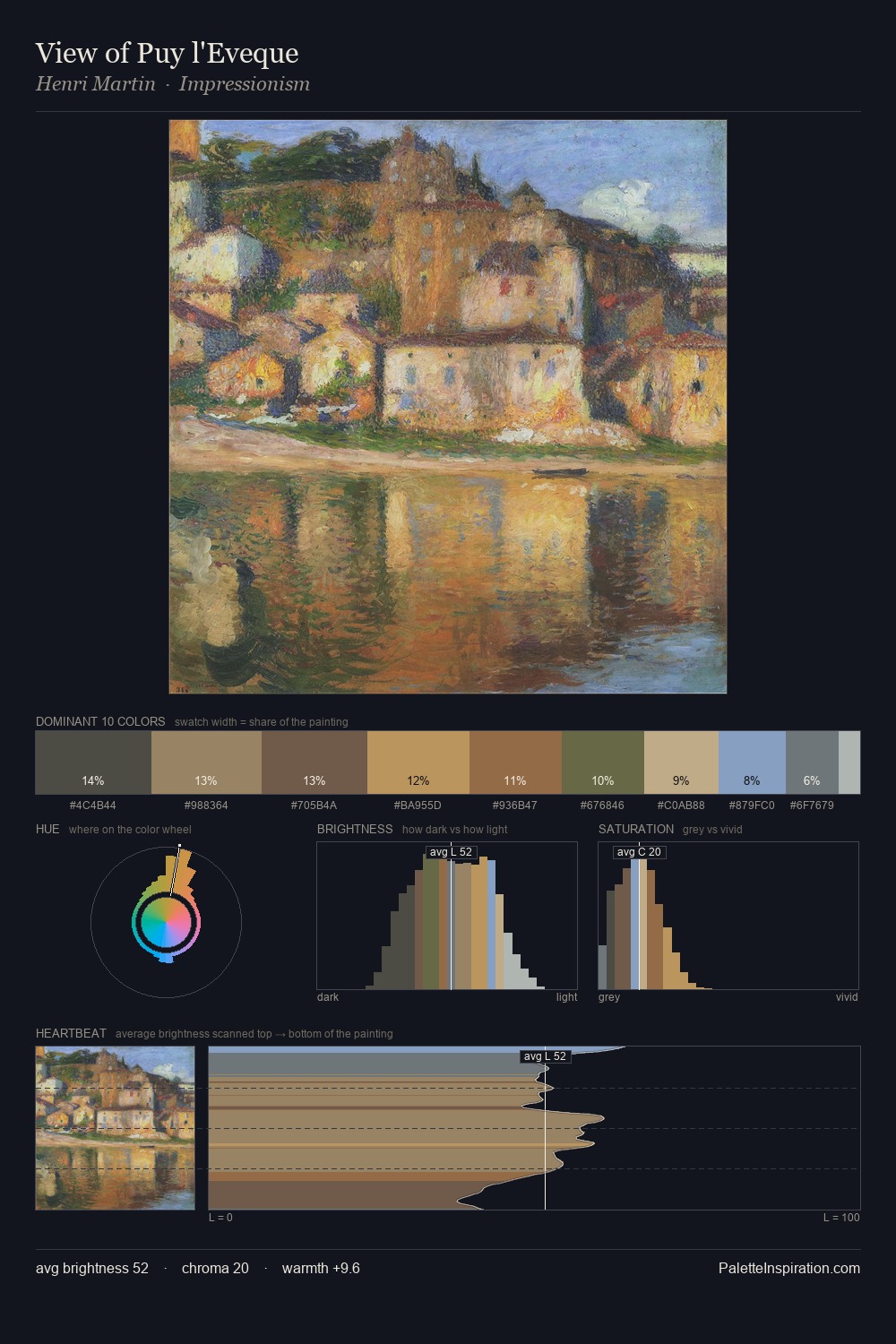
Task: Choose the #BA955D golden swatch showing 12%
Action: click(x=418, y=762)
